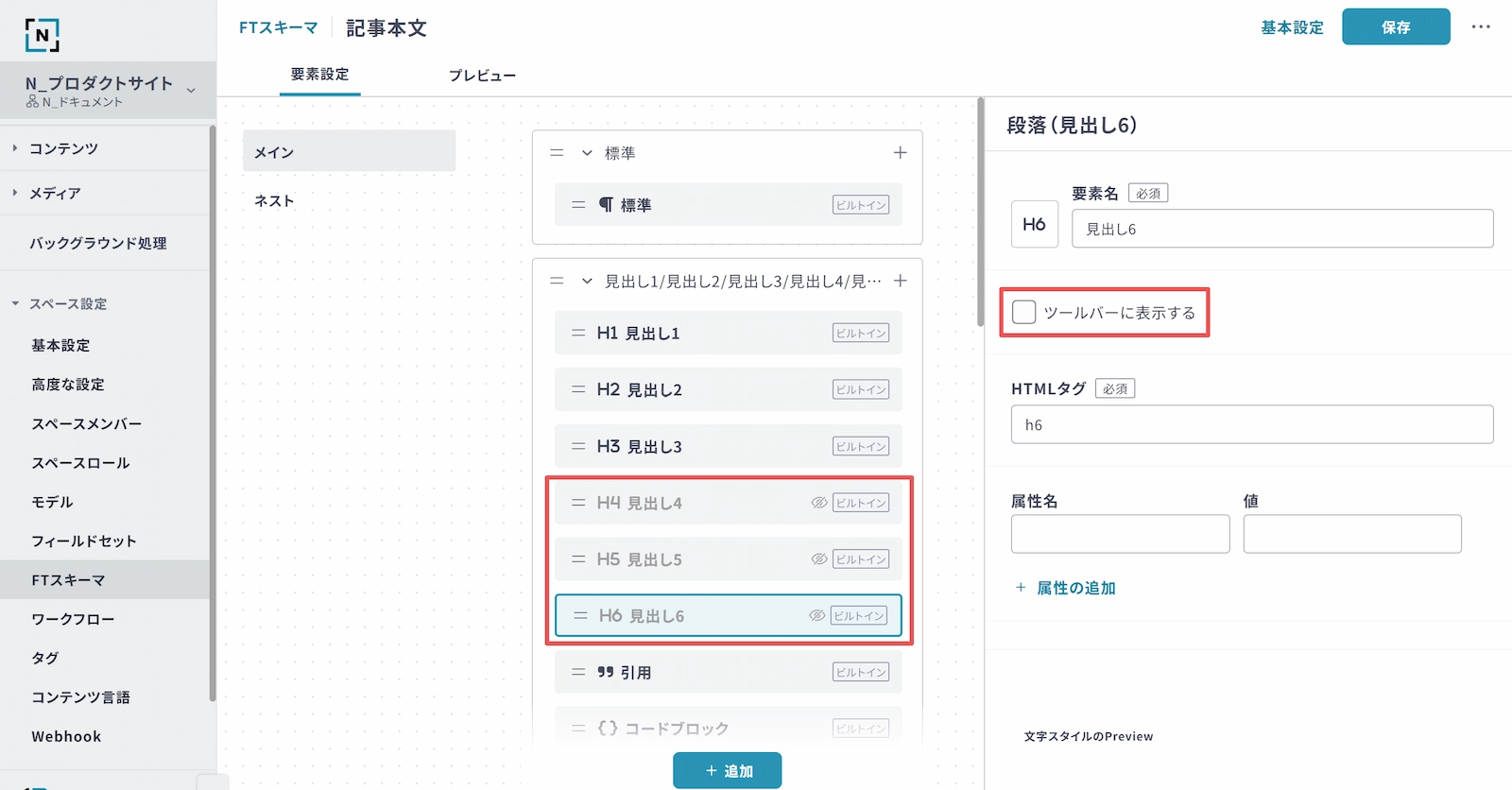
Task: Grab the drag handle of H1 見出し1
Action: 578,334
